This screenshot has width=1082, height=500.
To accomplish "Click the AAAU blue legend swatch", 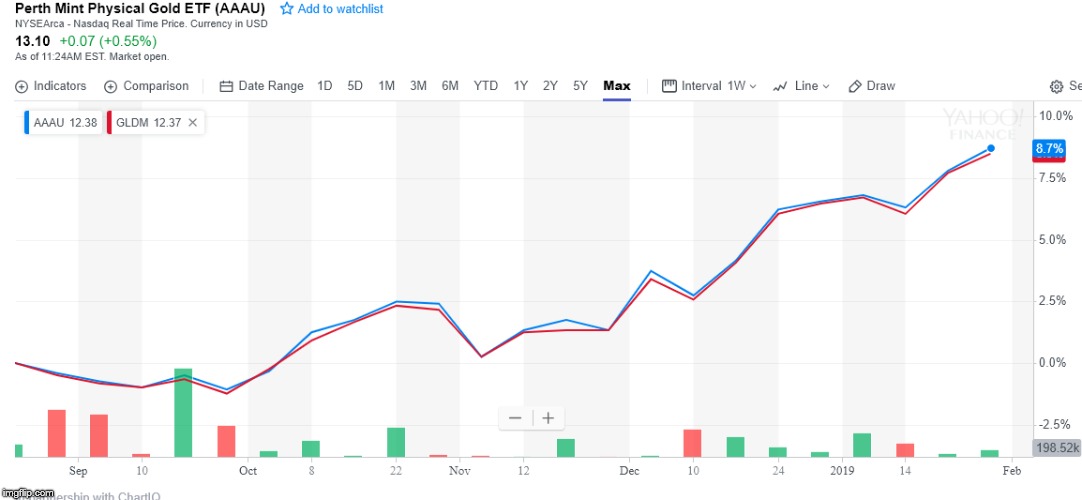I will click(27, 122).
